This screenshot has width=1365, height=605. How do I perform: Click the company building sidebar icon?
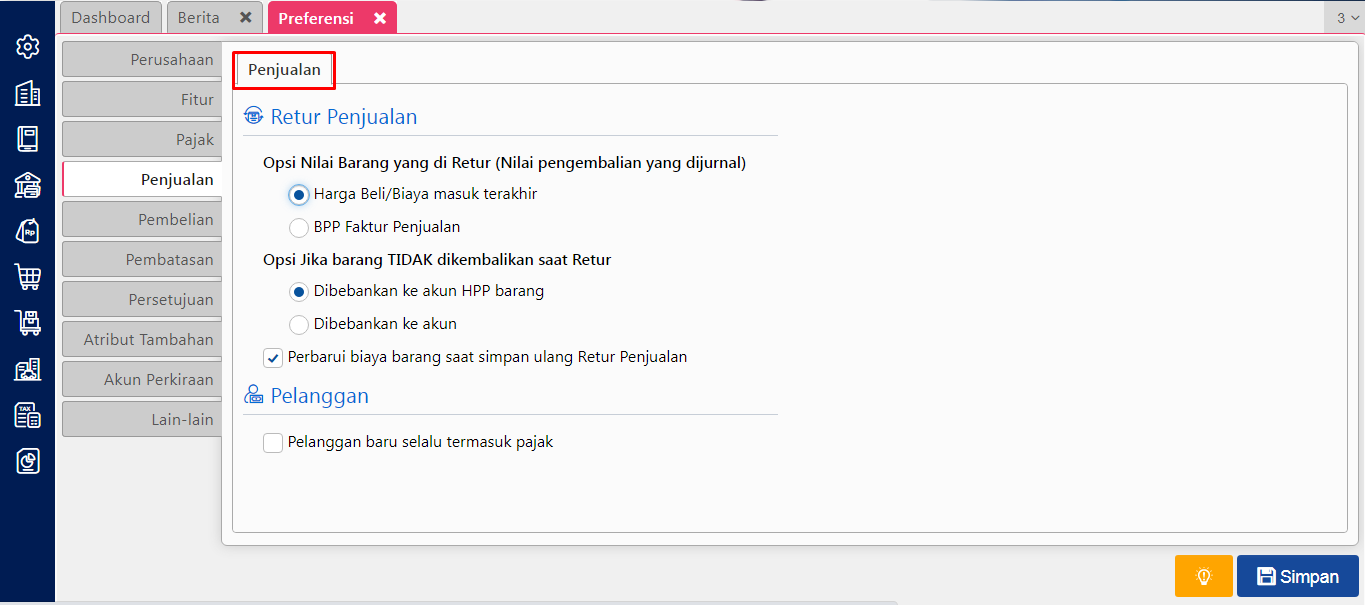coord(28,93)
